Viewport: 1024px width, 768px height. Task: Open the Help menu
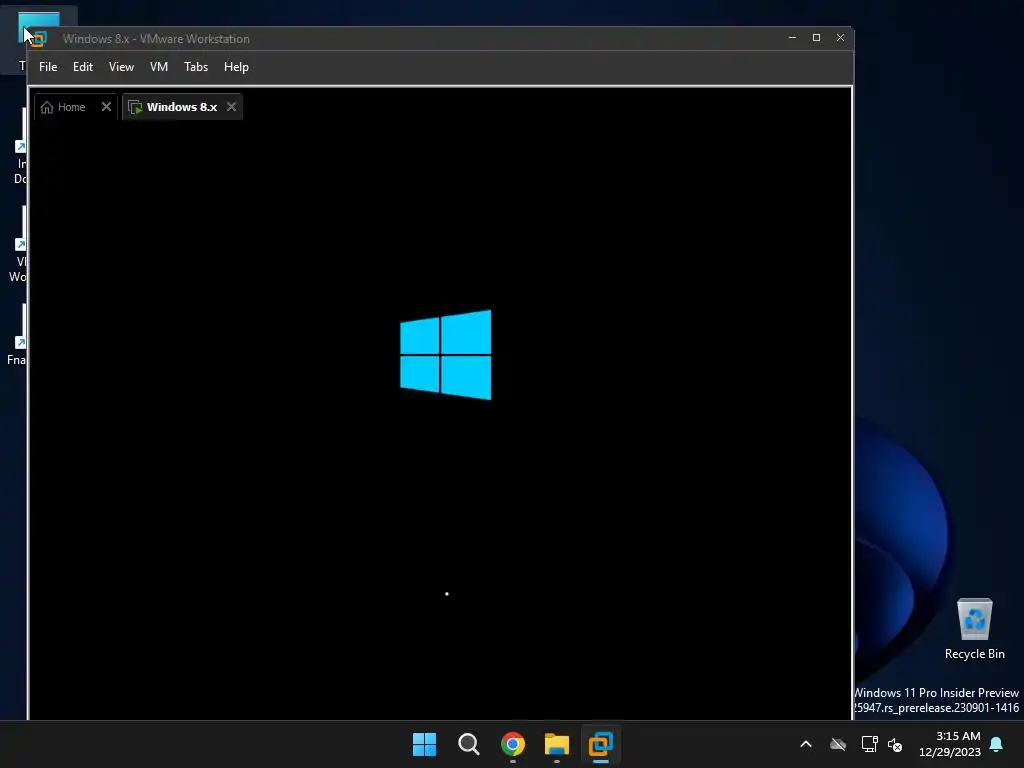236,67
